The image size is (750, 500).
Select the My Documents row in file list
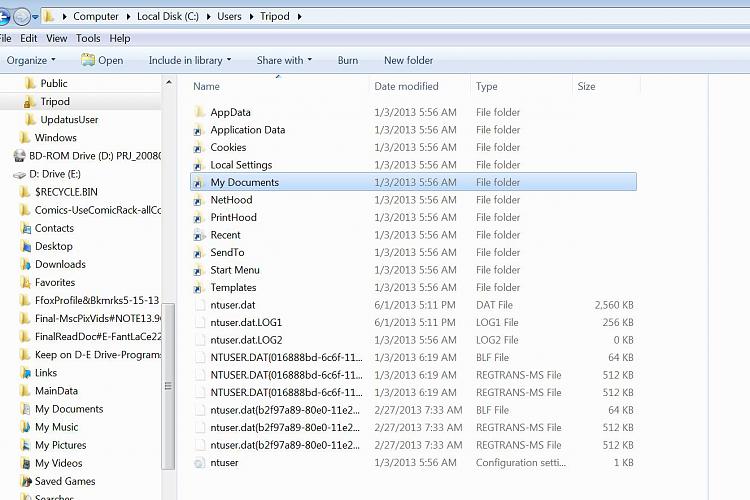pyautogui.click(x=413, y=182)
